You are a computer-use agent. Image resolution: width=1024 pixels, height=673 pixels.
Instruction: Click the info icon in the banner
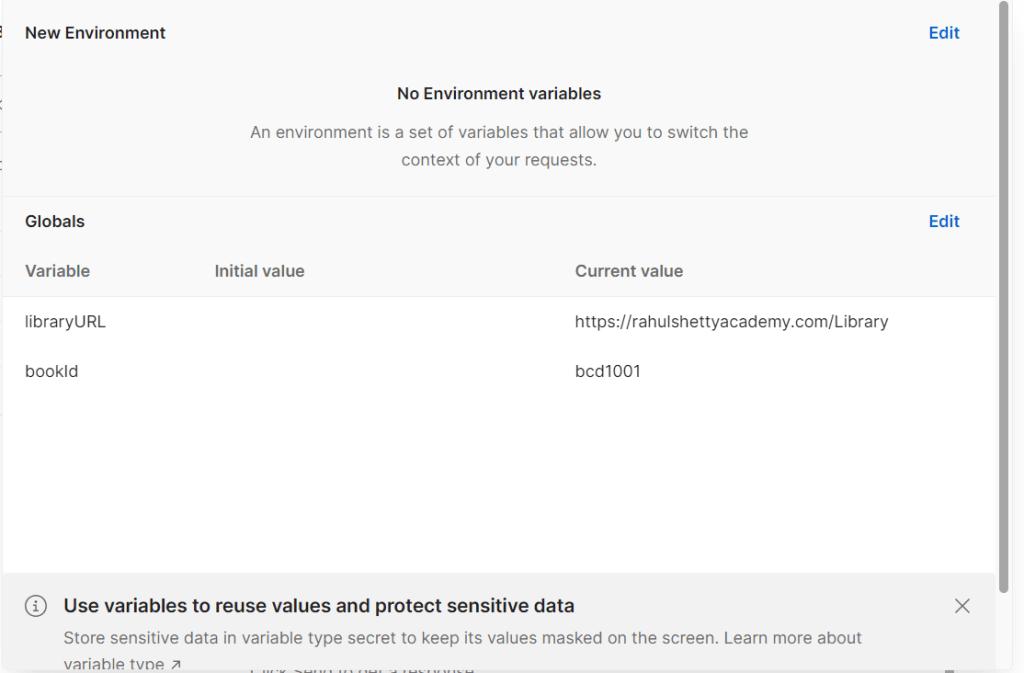[35, 606]
